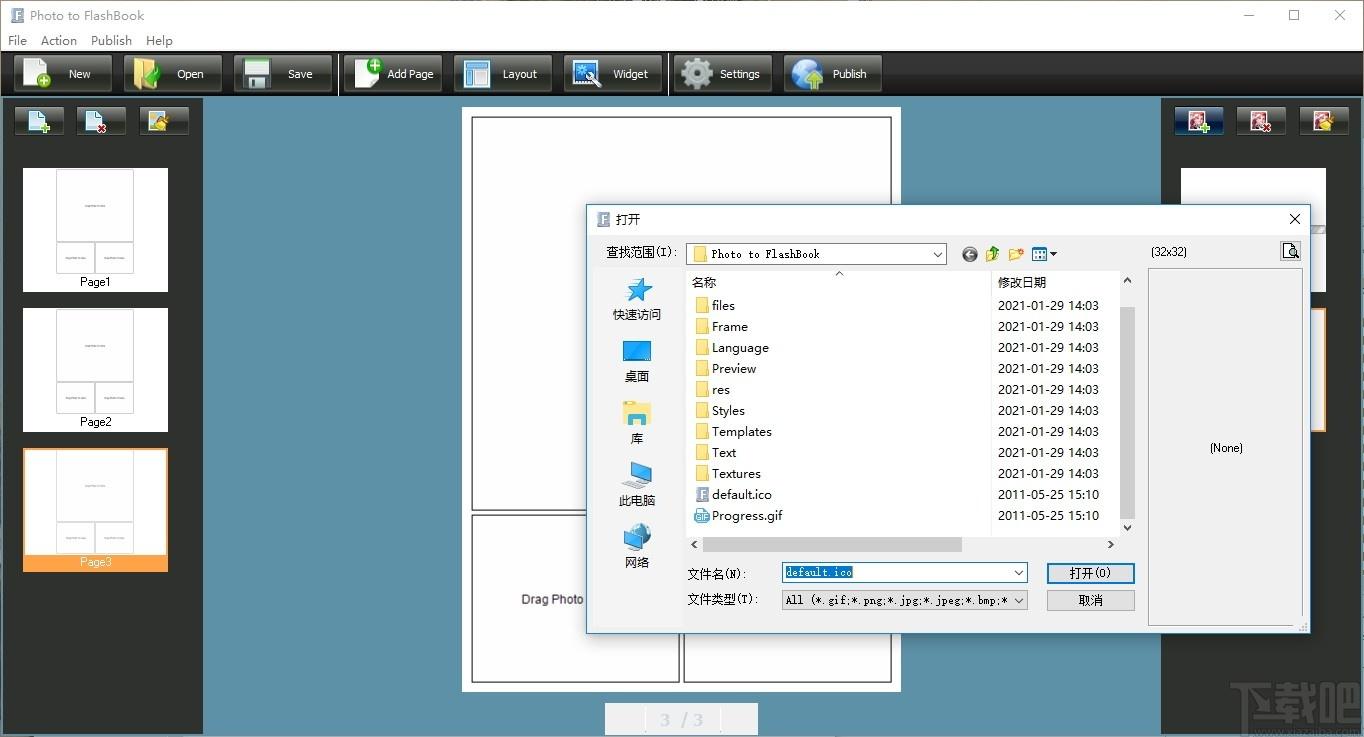The image size is (1364, 737).
Task: Click the Save toolbar button
Action: point(282,74)
